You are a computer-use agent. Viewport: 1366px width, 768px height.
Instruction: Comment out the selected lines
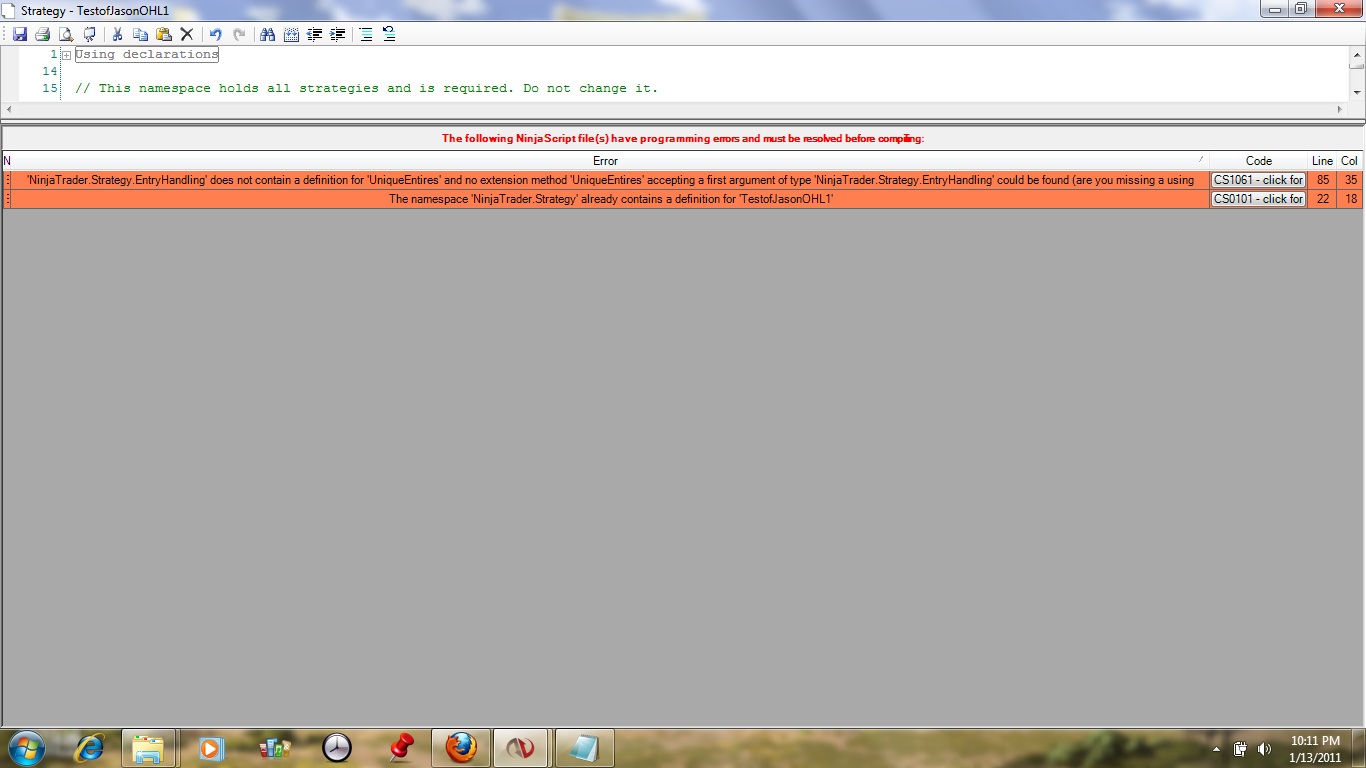coord(366,34)
